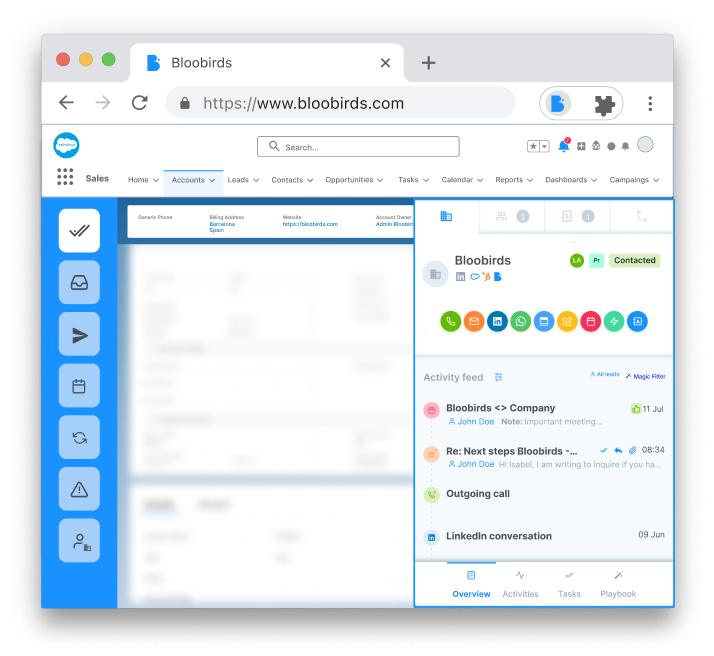The image size is (714, 656).
Task: Toggle the Magic Filter in activity feed
Action: pos(645,376)
